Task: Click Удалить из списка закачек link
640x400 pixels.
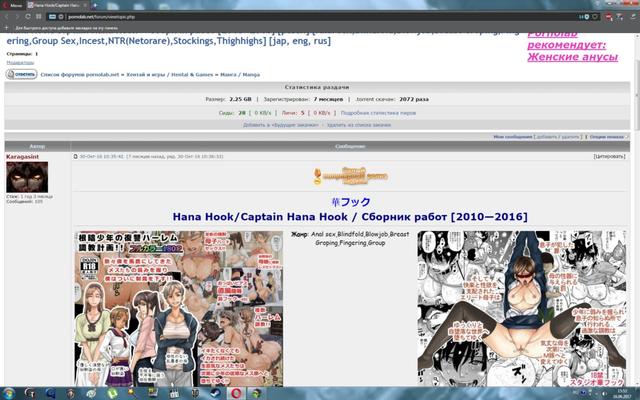Action: tap(359, 125)
